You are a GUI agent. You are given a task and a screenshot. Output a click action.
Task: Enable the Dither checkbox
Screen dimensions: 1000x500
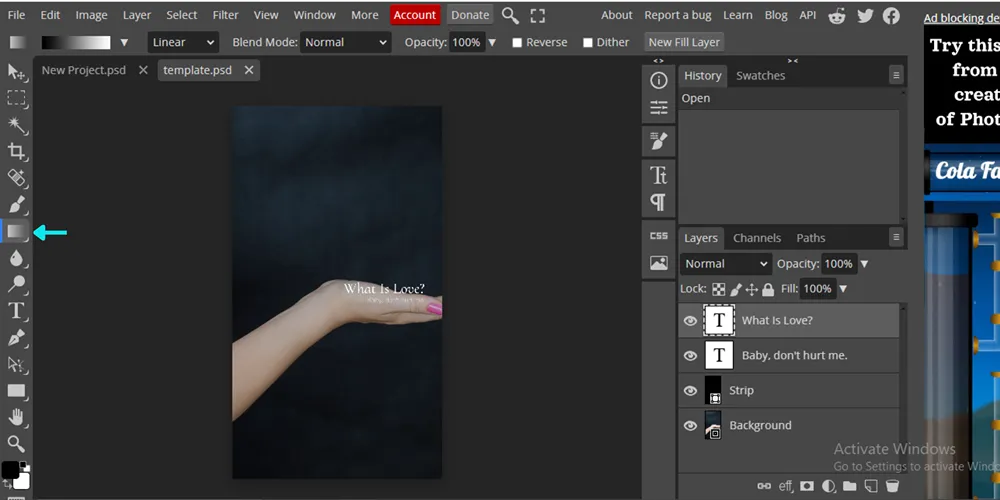click(588, 43)
